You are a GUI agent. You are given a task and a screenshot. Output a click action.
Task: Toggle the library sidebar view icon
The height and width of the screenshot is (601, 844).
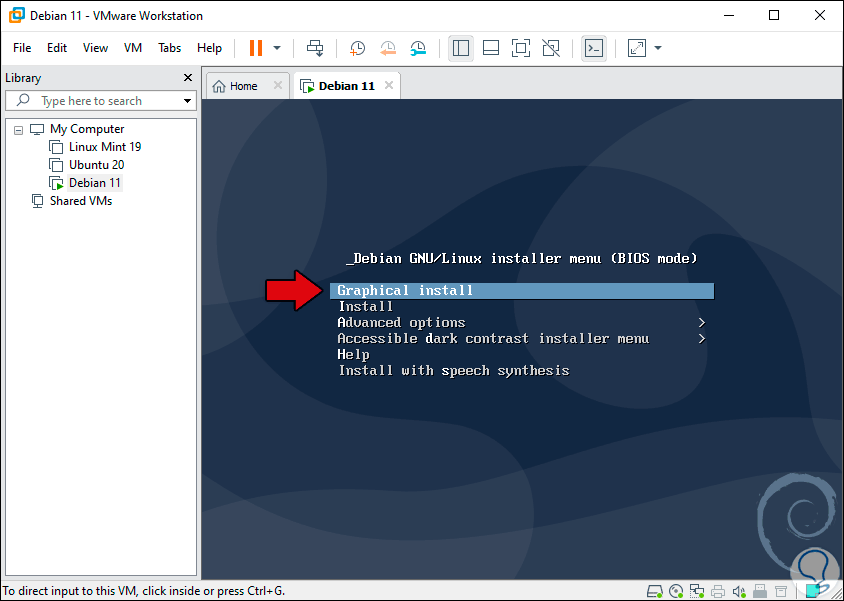pyautogui.click(x=461, y=48)
